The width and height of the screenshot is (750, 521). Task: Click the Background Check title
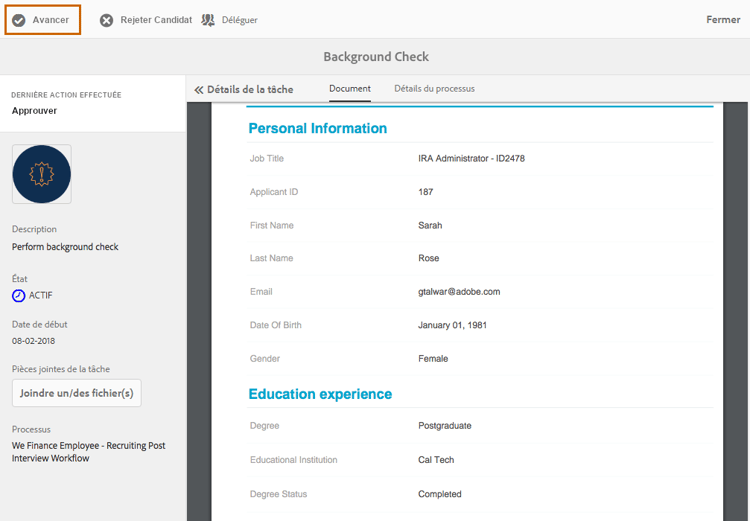coord(376,56)
